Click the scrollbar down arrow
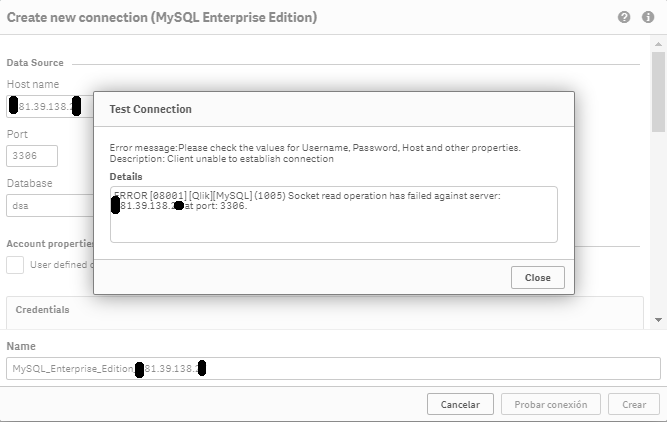 [659, 319]
